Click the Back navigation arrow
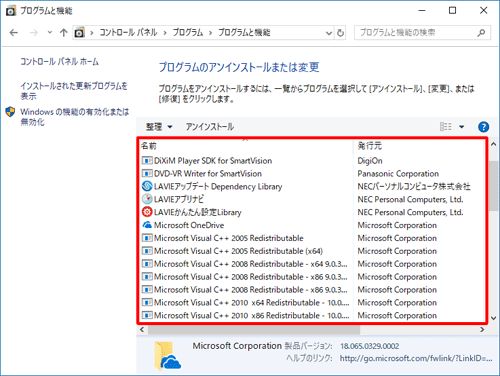The width and height of the screenshot is (500, 376). click(14, 33)
